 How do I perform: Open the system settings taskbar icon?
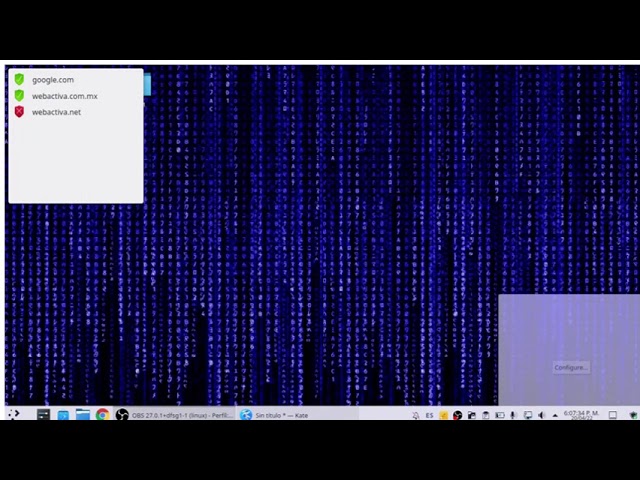coord(43,415)
